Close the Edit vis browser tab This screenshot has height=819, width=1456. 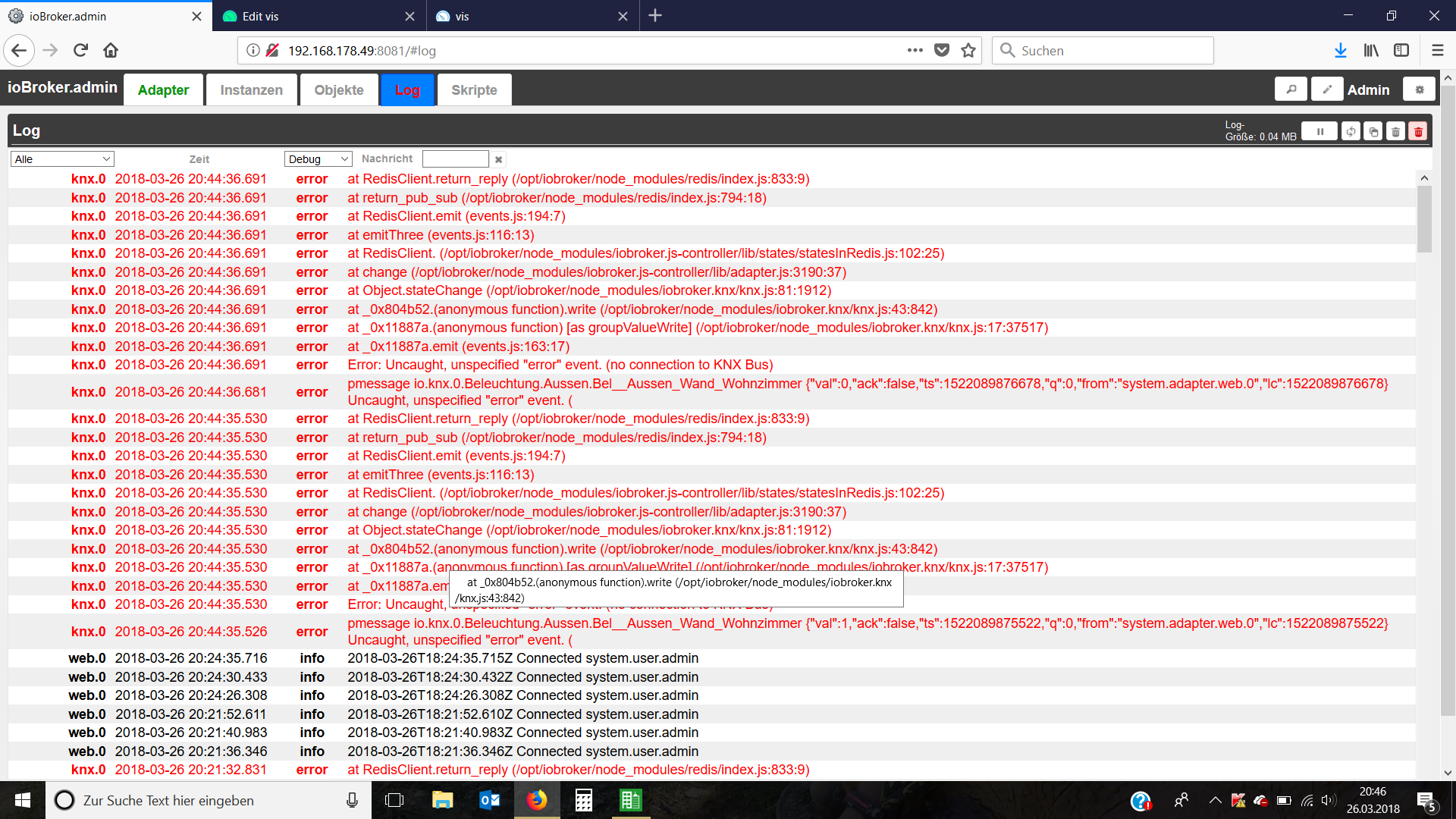click(409, 16)
